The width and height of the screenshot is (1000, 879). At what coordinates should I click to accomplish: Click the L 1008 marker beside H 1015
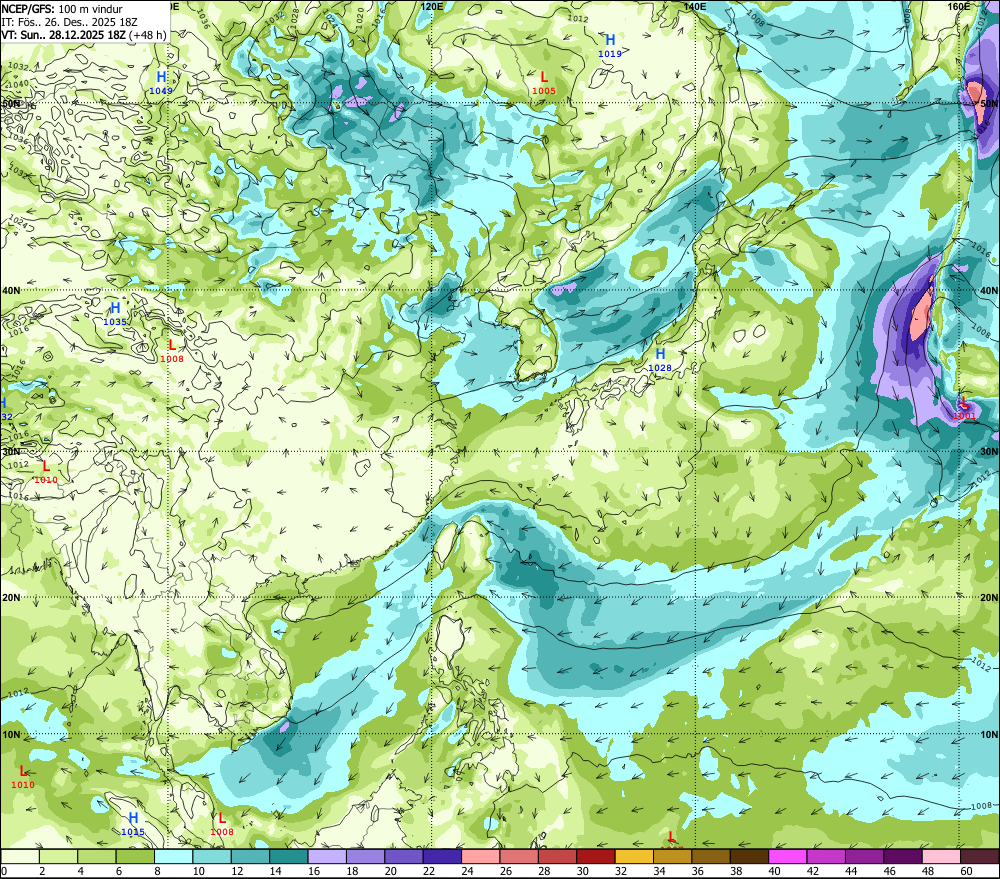[x=222, y=825]
